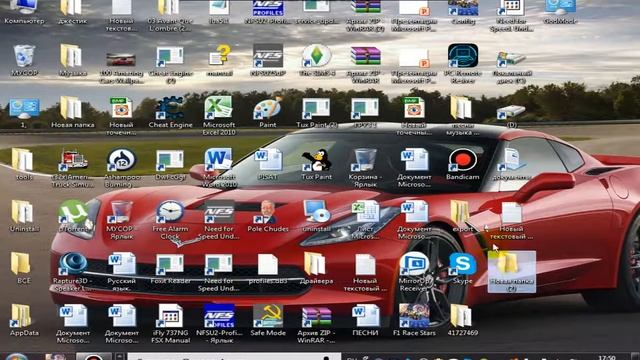The width and height of the screenshot is (640, 360).
Task: Open the 41727469 folder
Action: click(462, 320)
